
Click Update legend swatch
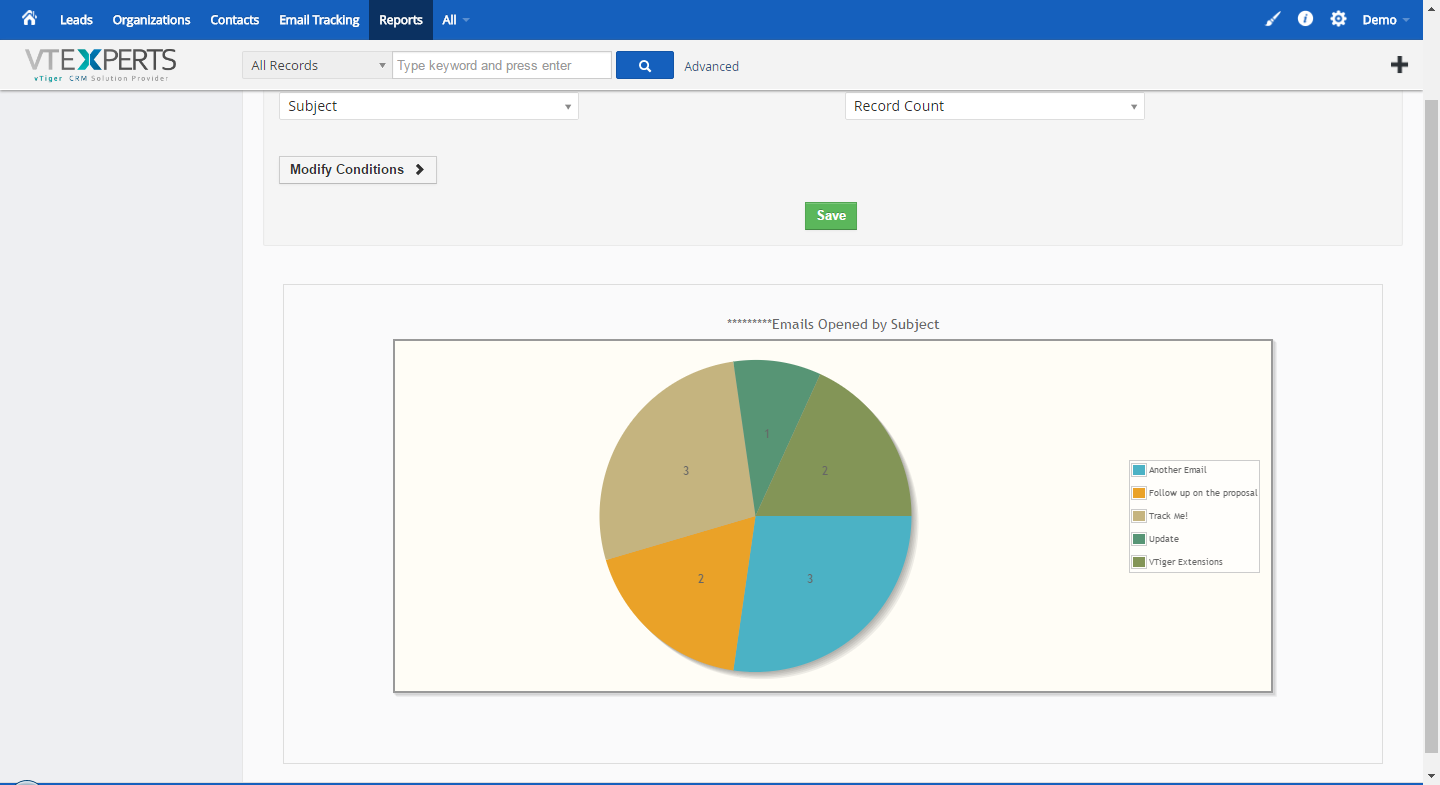[1139, 539]
